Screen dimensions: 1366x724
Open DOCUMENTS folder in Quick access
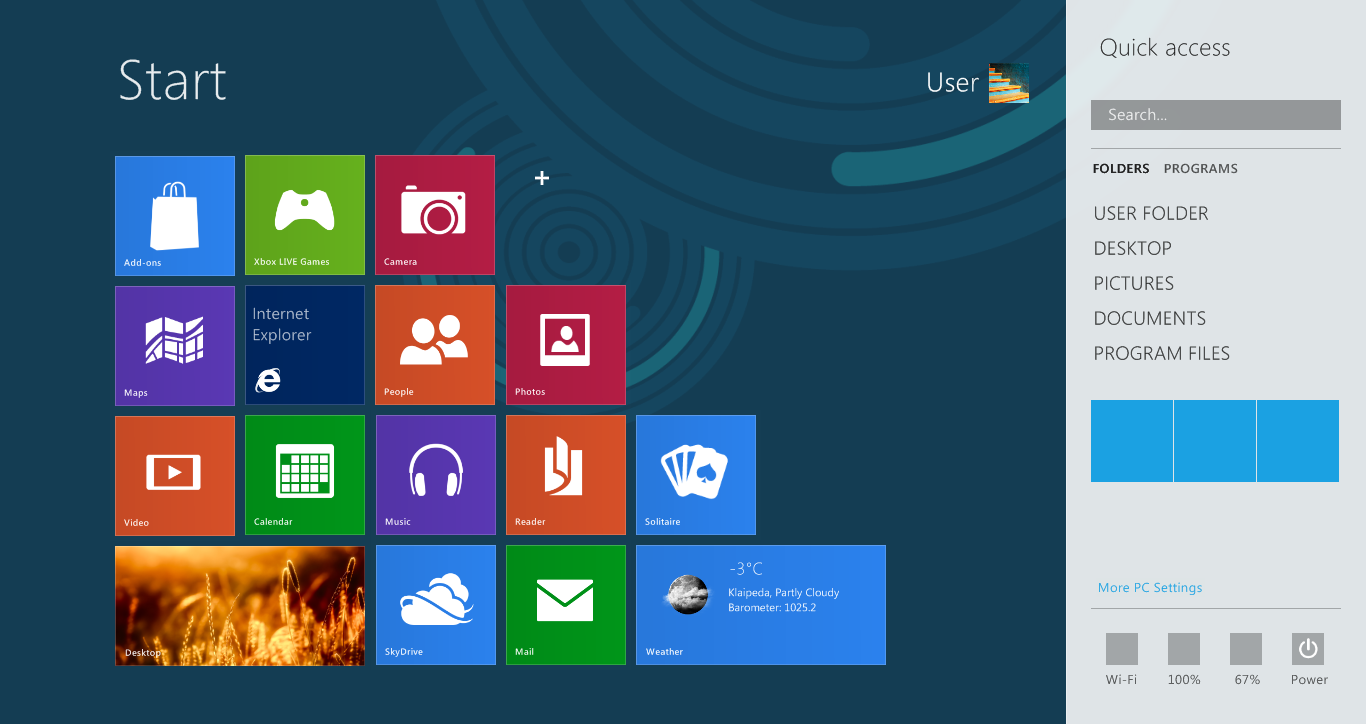click(1150, 318)
